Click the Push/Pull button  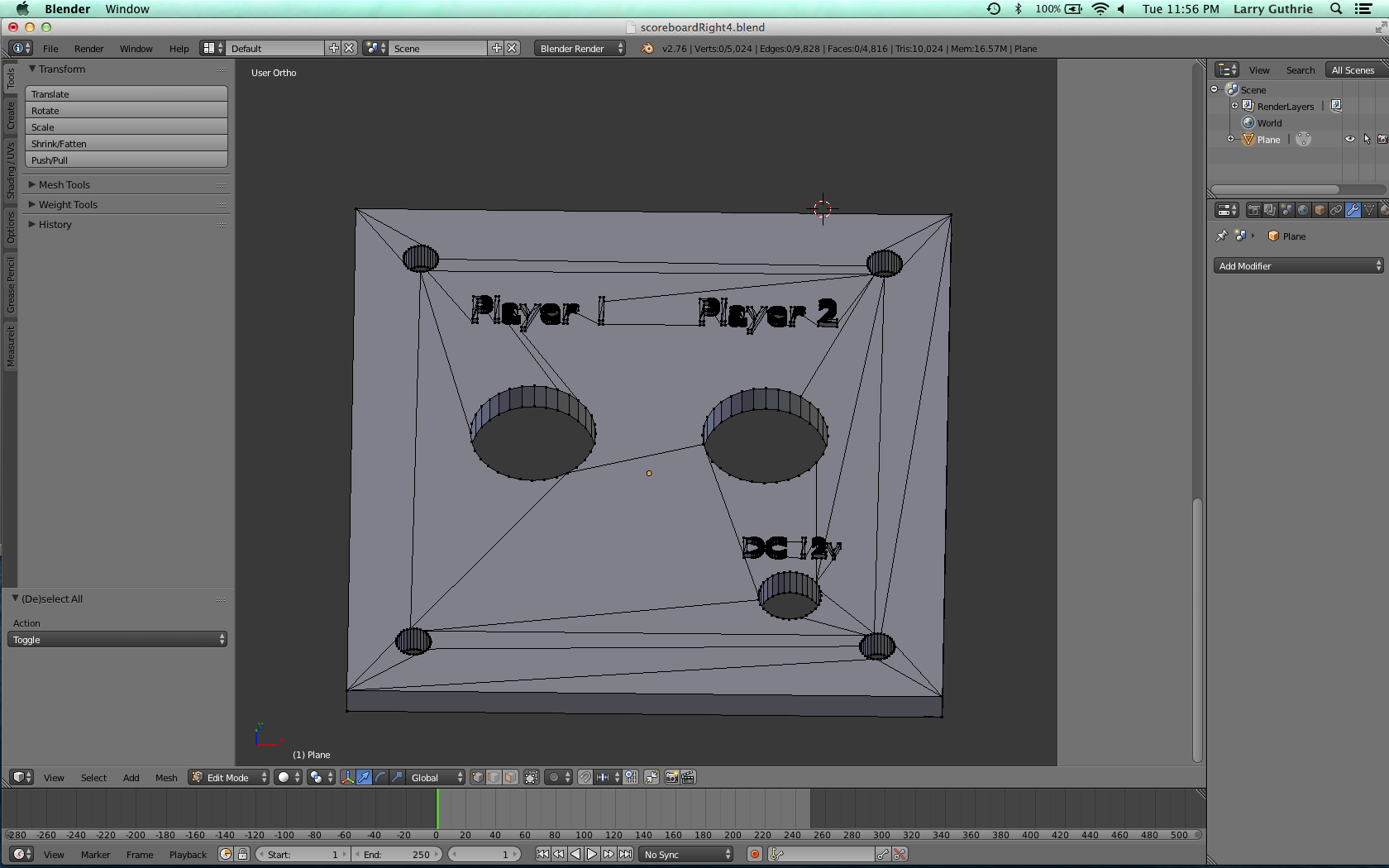pyautogui.click(x=126, y=160)
